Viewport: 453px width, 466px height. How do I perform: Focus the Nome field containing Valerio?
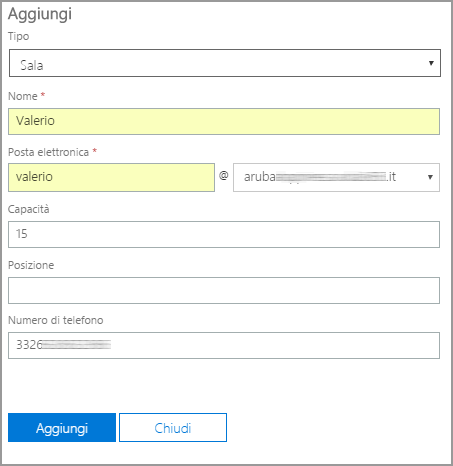coord(224,121)
